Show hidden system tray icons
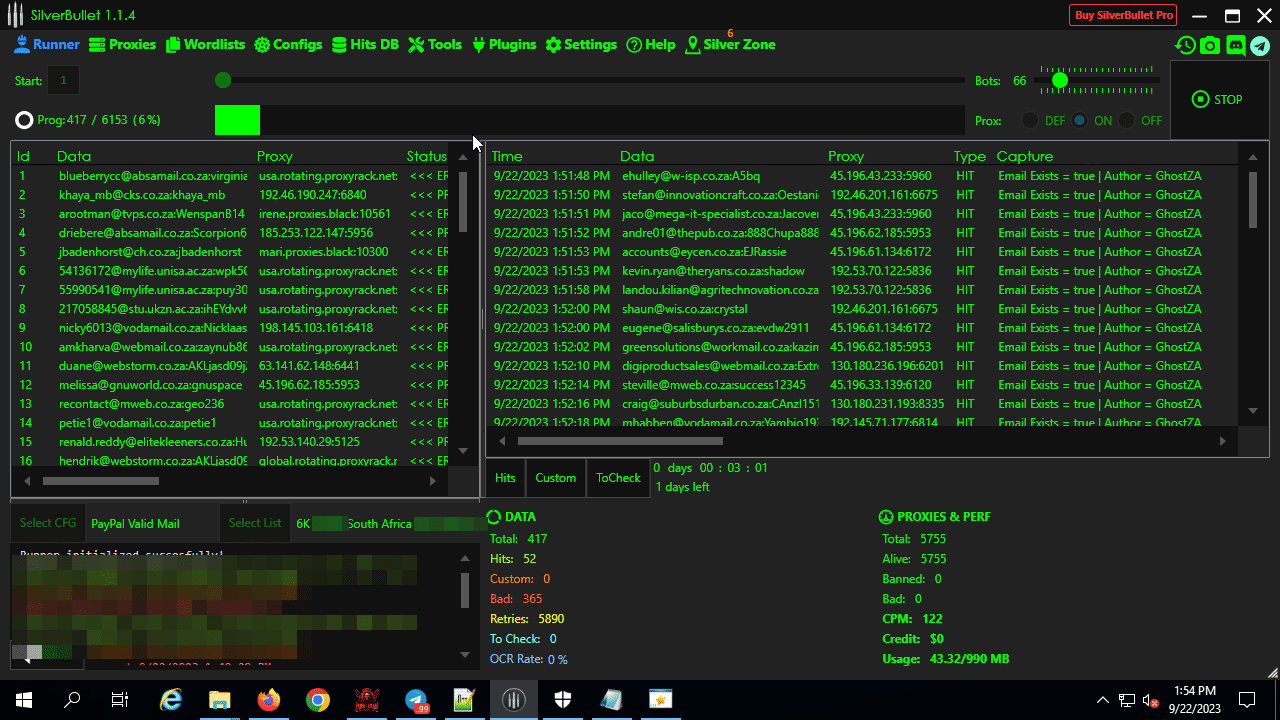The image size is (1280, 720). (x=1103, y=700)
